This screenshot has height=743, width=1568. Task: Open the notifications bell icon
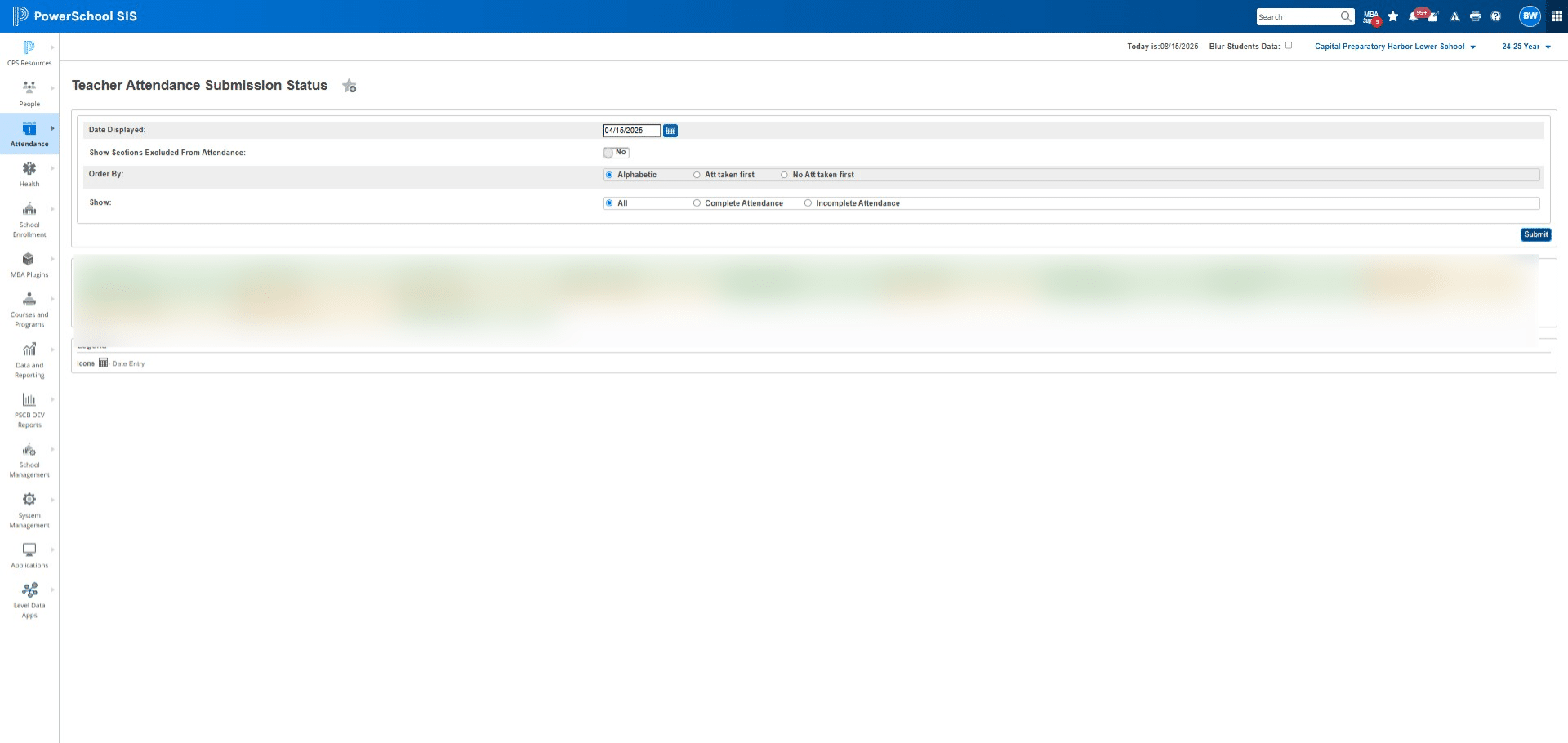click(x=1414, y=16)
